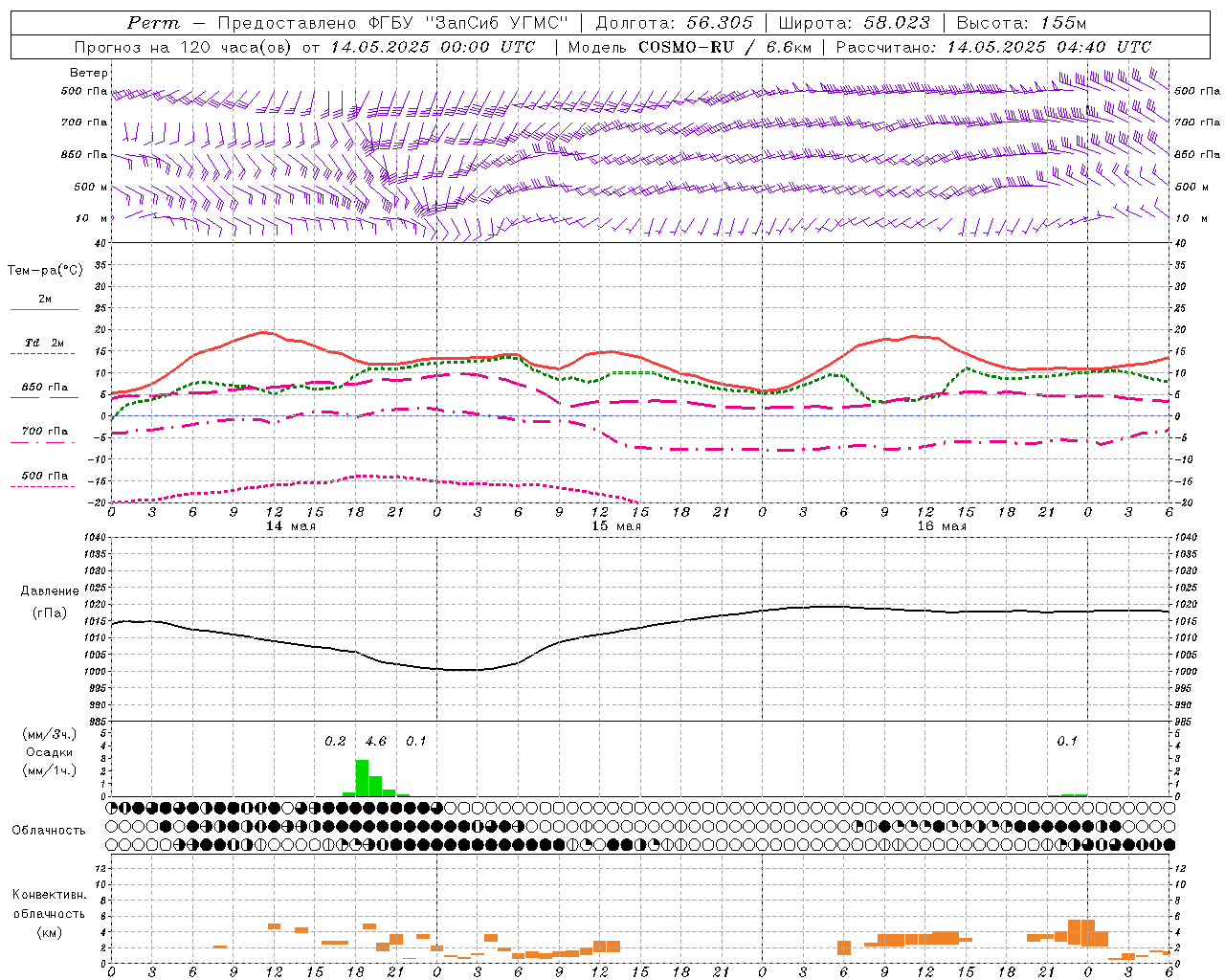This screenshot has height=980, width=1225.
Task: Click the "Конвективн." convective cloud label
Action: point(49,895)
